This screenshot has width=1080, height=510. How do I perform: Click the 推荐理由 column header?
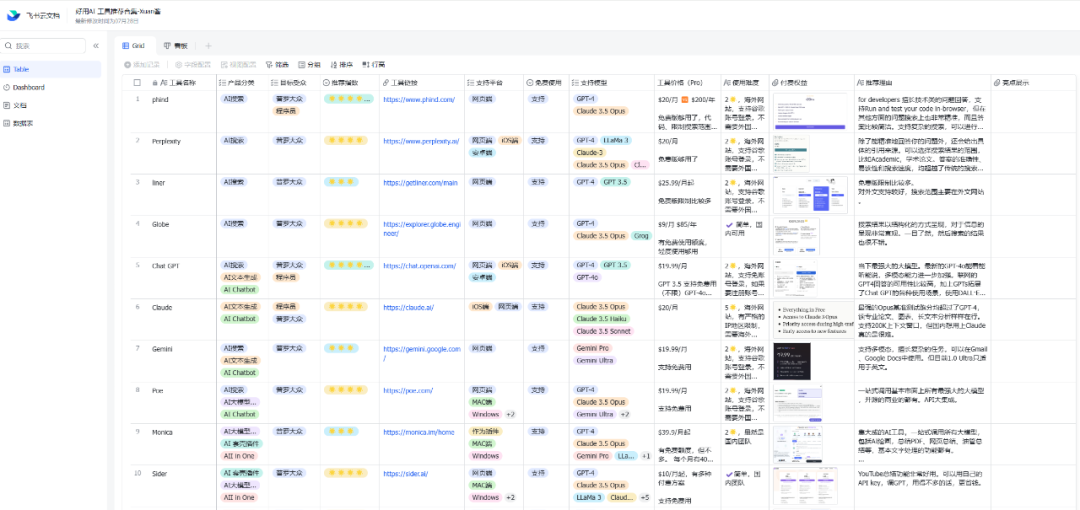tap(922, 82)
